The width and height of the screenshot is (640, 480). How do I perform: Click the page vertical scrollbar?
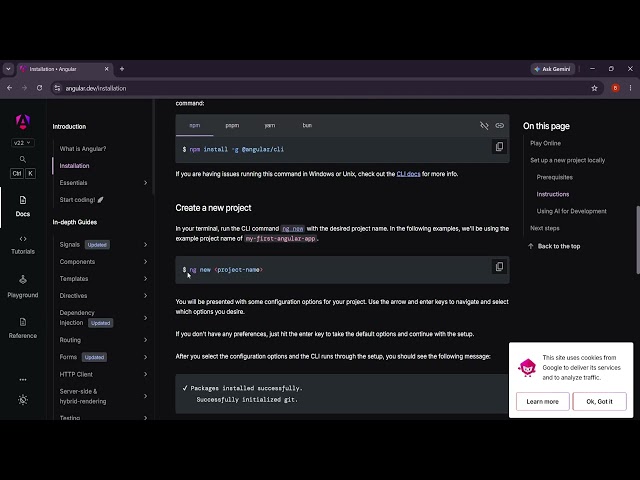pyautogui.click(x=638, y=240)
